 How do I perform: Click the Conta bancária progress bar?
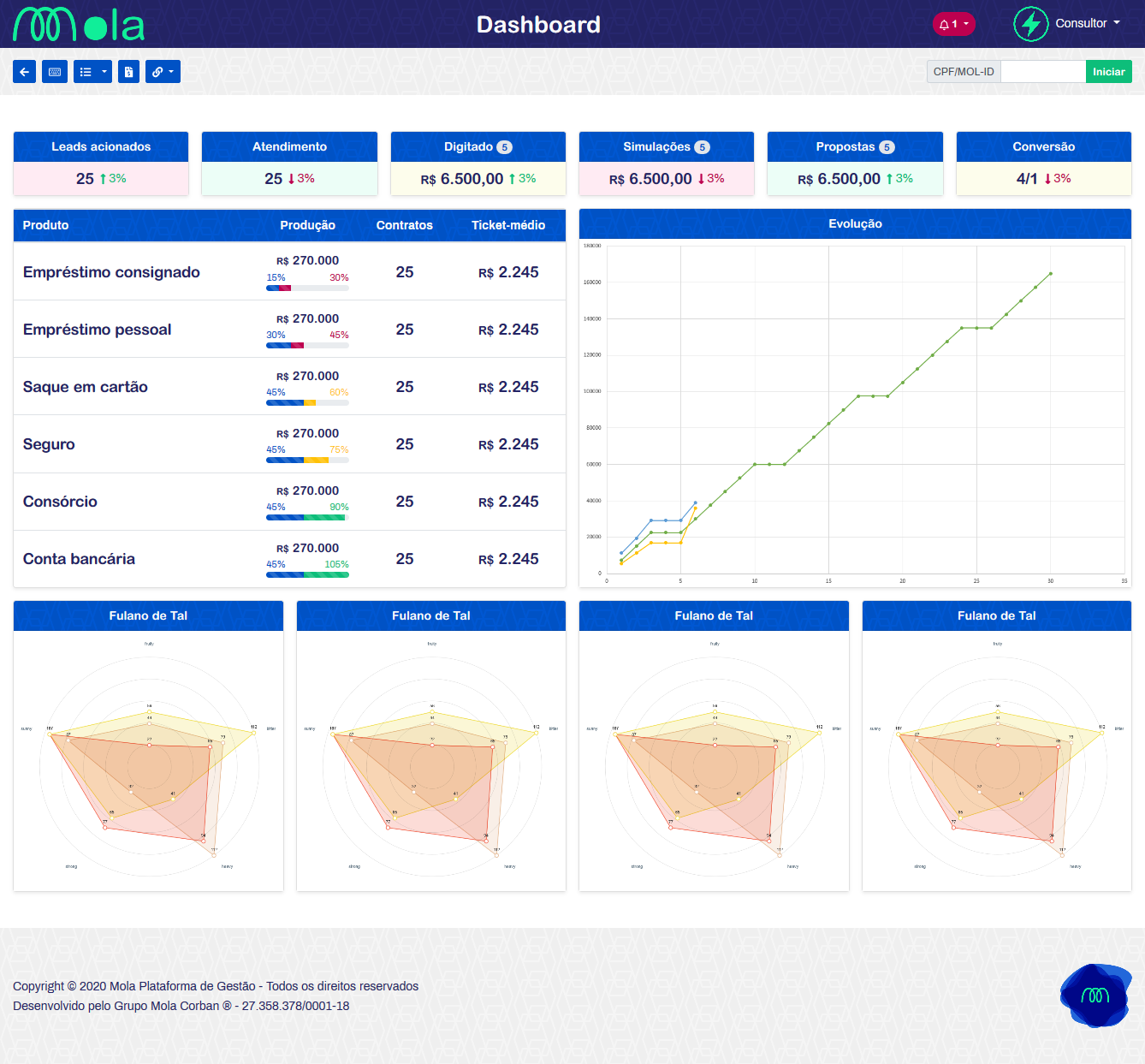click(307, 575)
